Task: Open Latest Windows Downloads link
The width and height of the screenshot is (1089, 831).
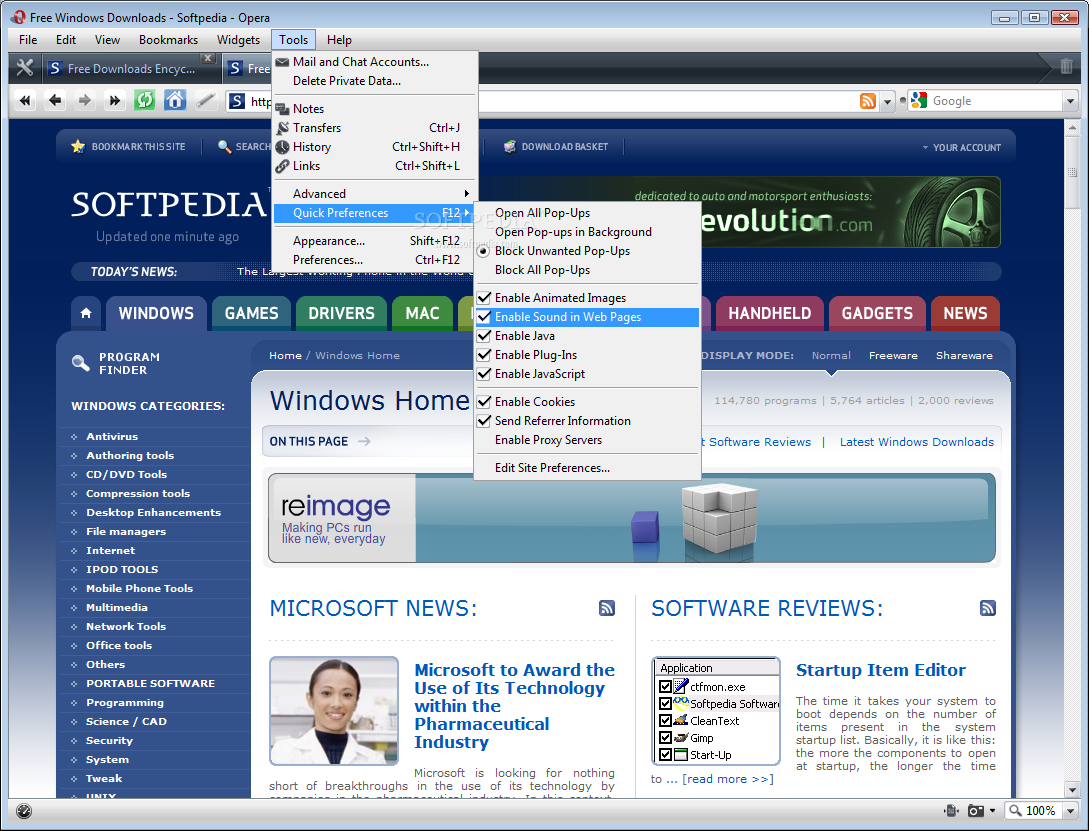Action: point(917,442)
